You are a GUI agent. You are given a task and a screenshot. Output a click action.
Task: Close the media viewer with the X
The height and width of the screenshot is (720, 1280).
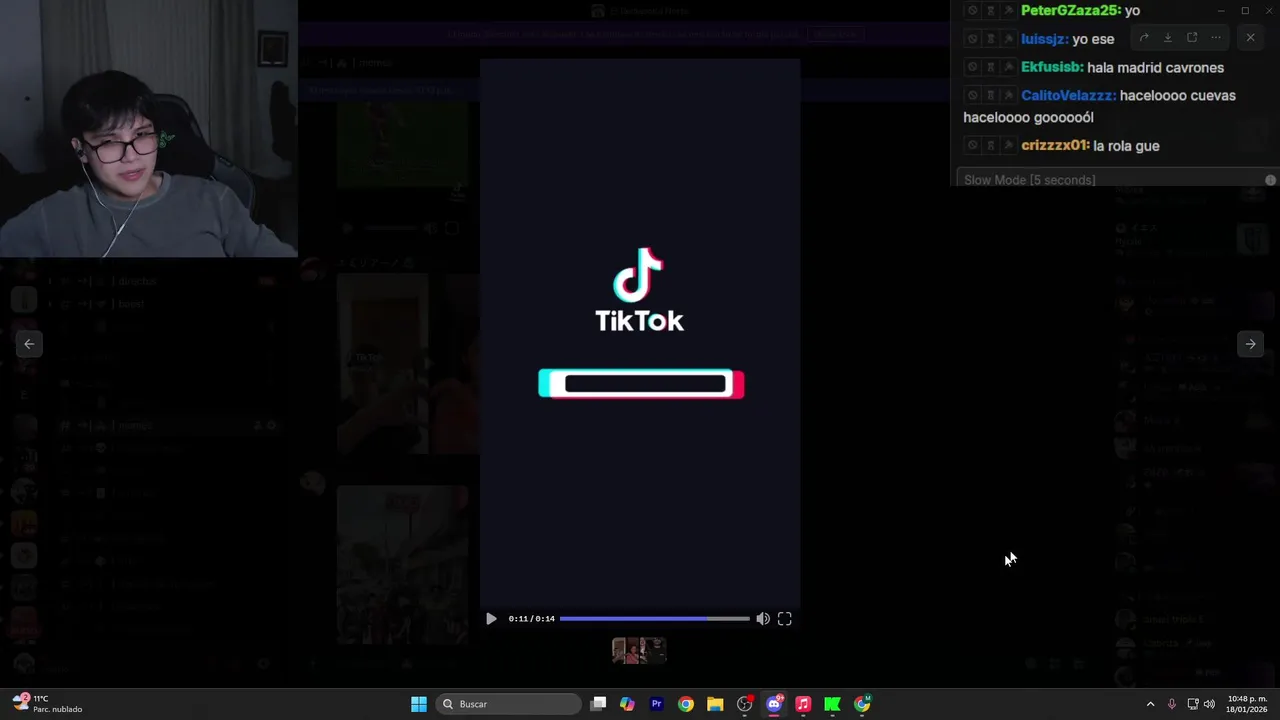point(1250,38)
